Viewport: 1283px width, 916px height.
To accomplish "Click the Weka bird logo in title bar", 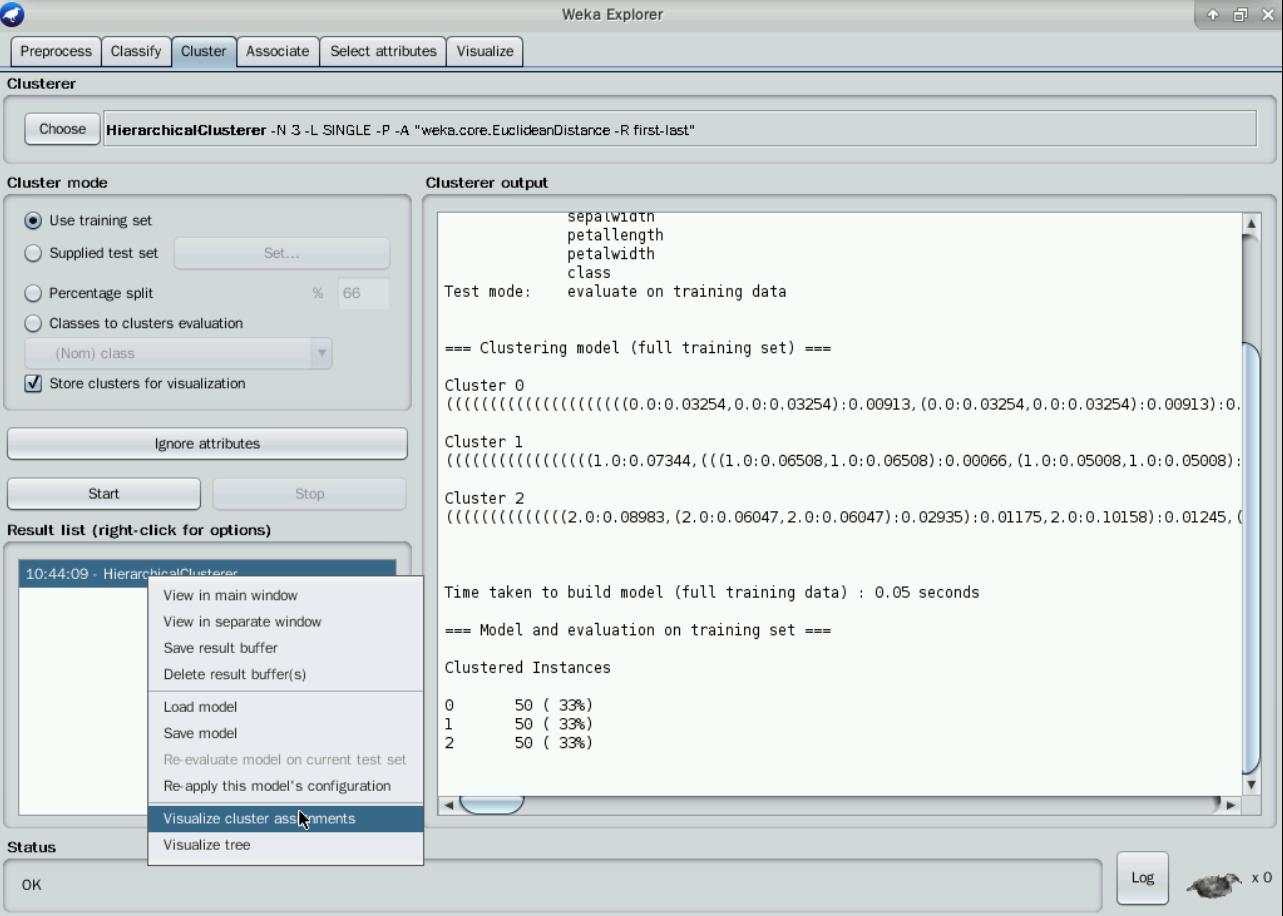I will tap(13, 14).
